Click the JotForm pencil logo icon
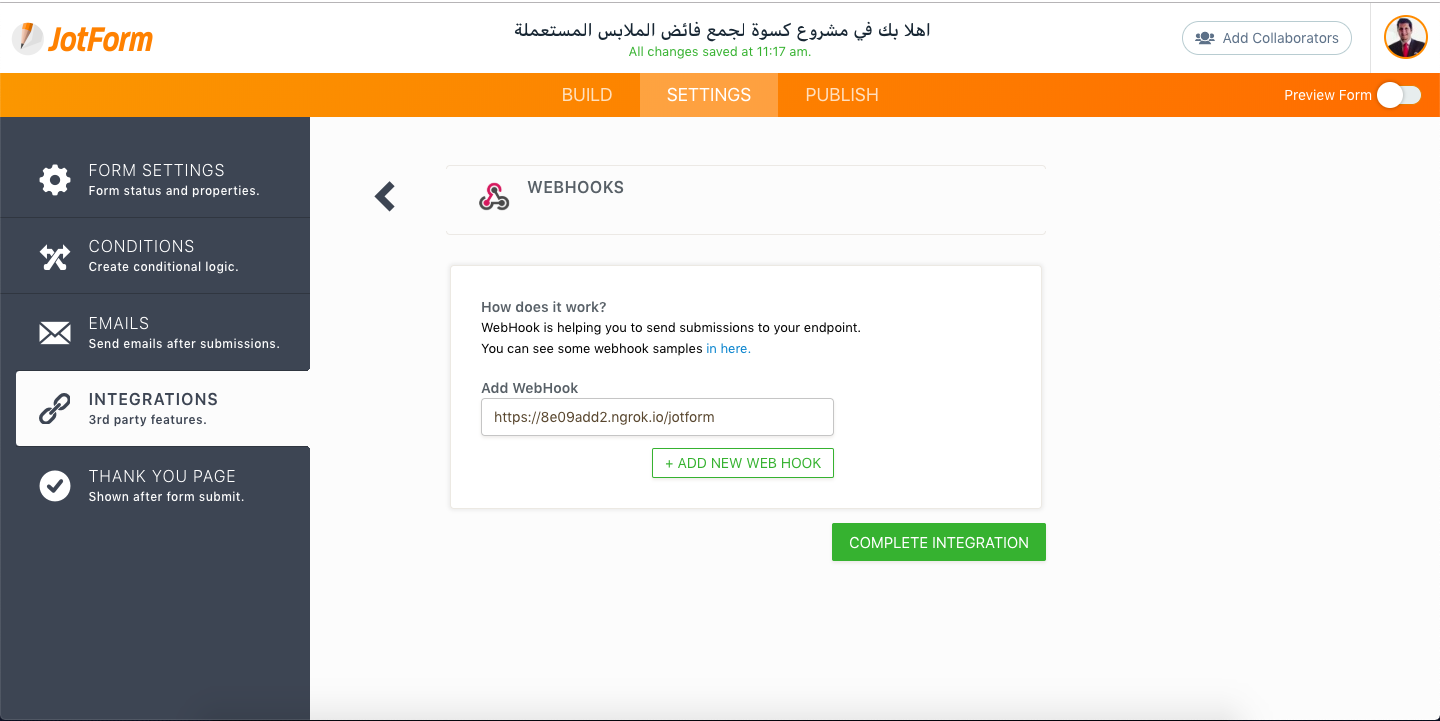Screen dimensions: 1440x721 pyautogui.click(x=29, y=38)
